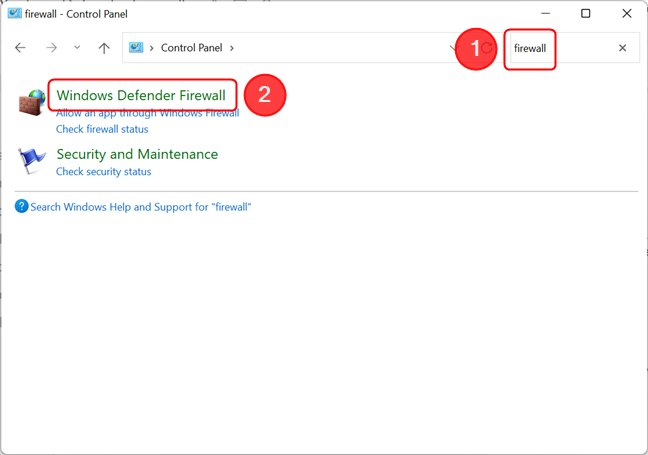Click the Back navigation arrow

point(20,48)
